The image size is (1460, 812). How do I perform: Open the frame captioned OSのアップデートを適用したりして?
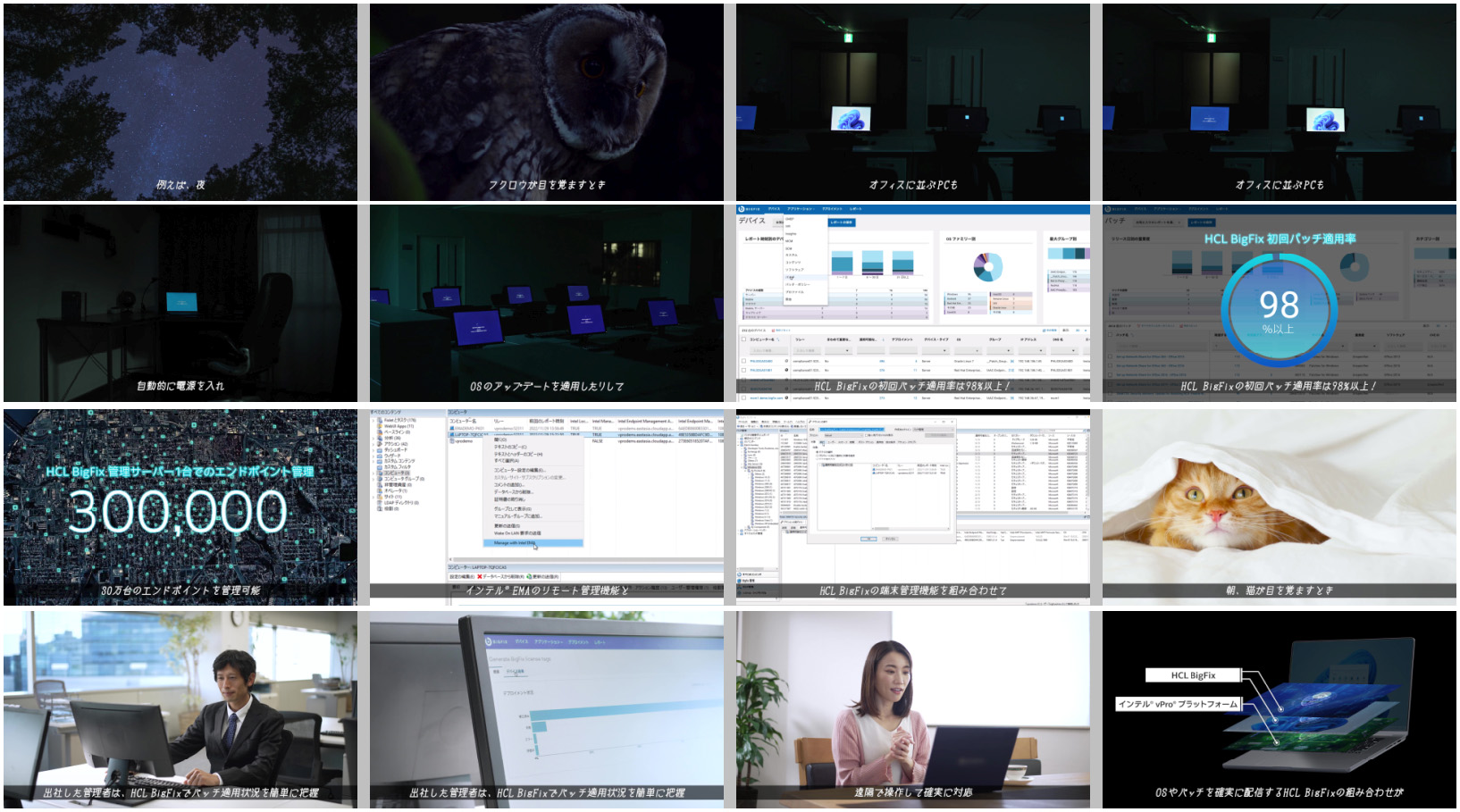tap(547, 304)
